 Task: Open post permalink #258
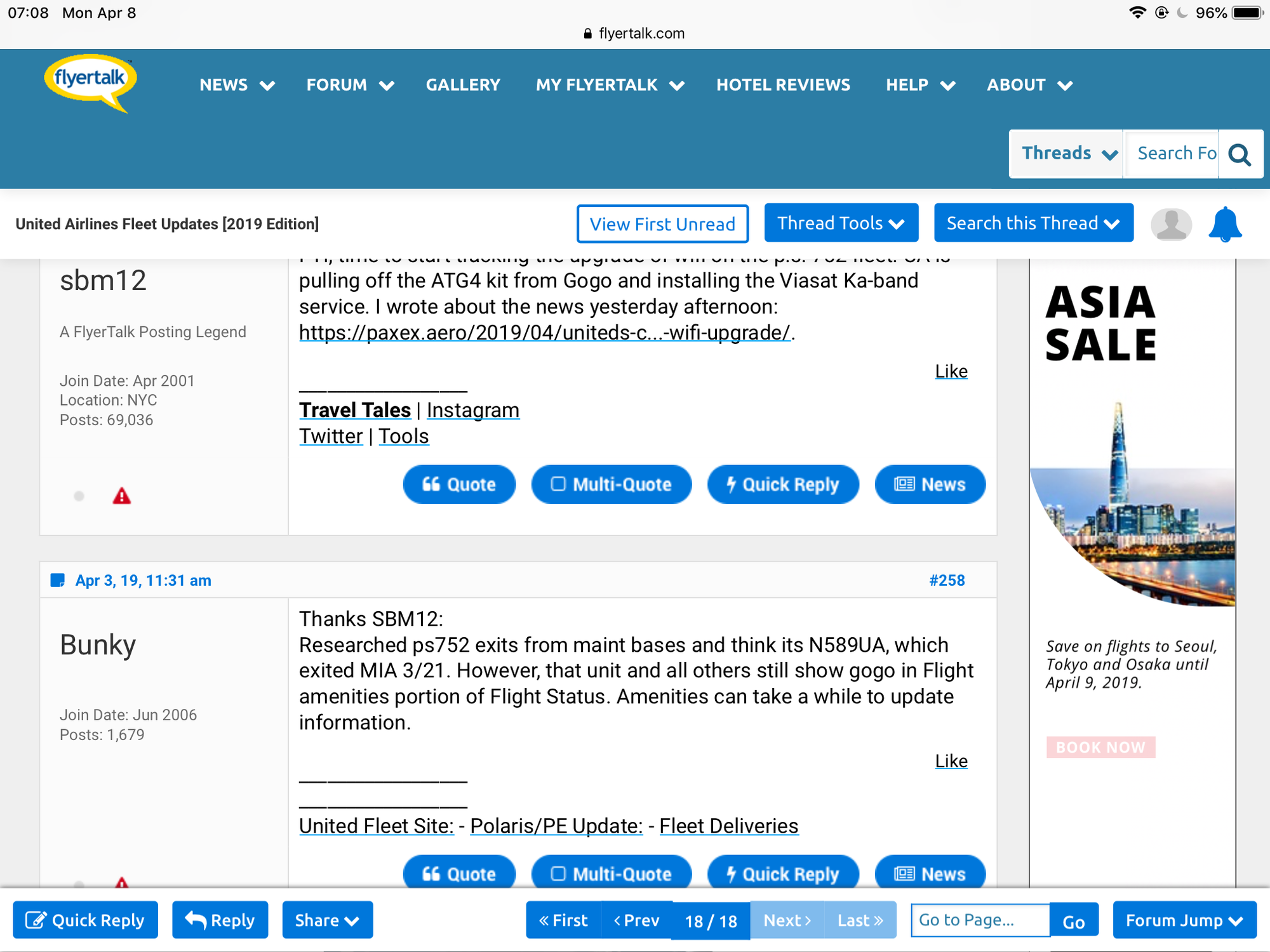point(947,580)
